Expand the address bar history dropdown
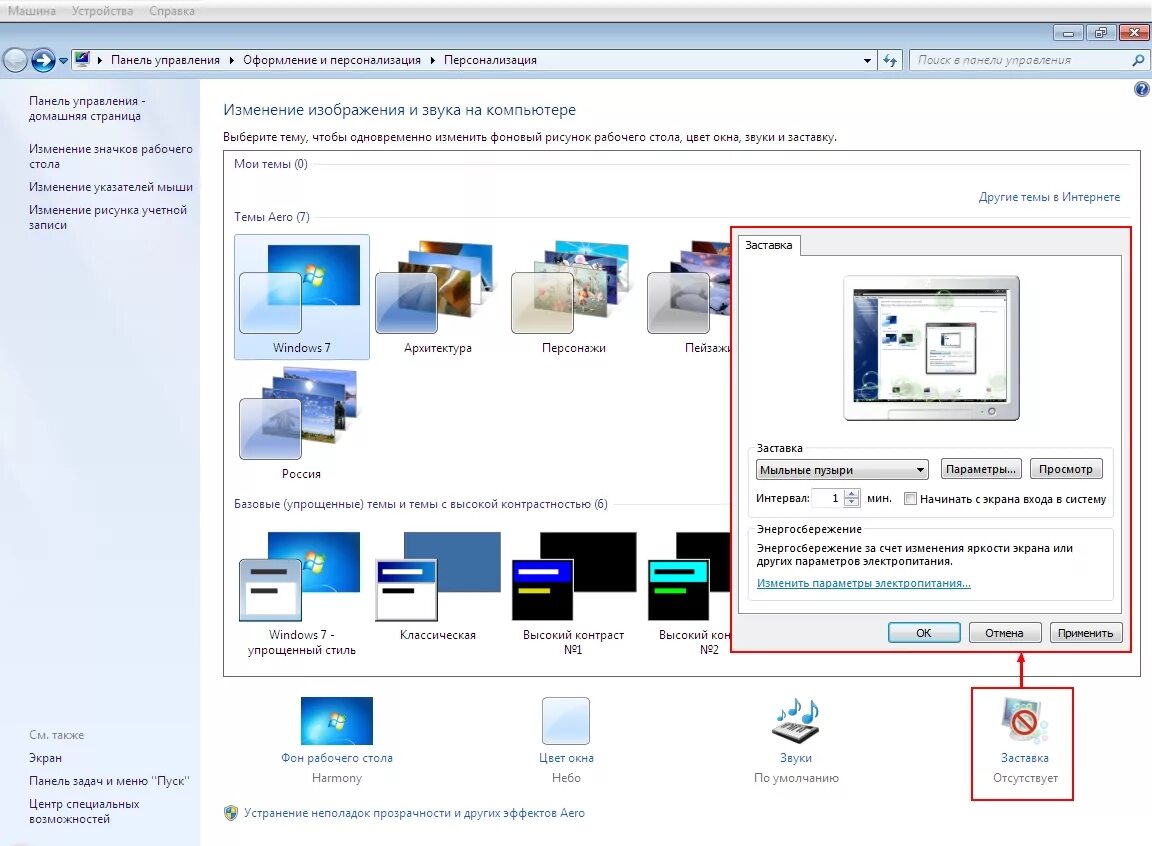This screenshot has height=846, width=1152. click(x=868, y=60)
